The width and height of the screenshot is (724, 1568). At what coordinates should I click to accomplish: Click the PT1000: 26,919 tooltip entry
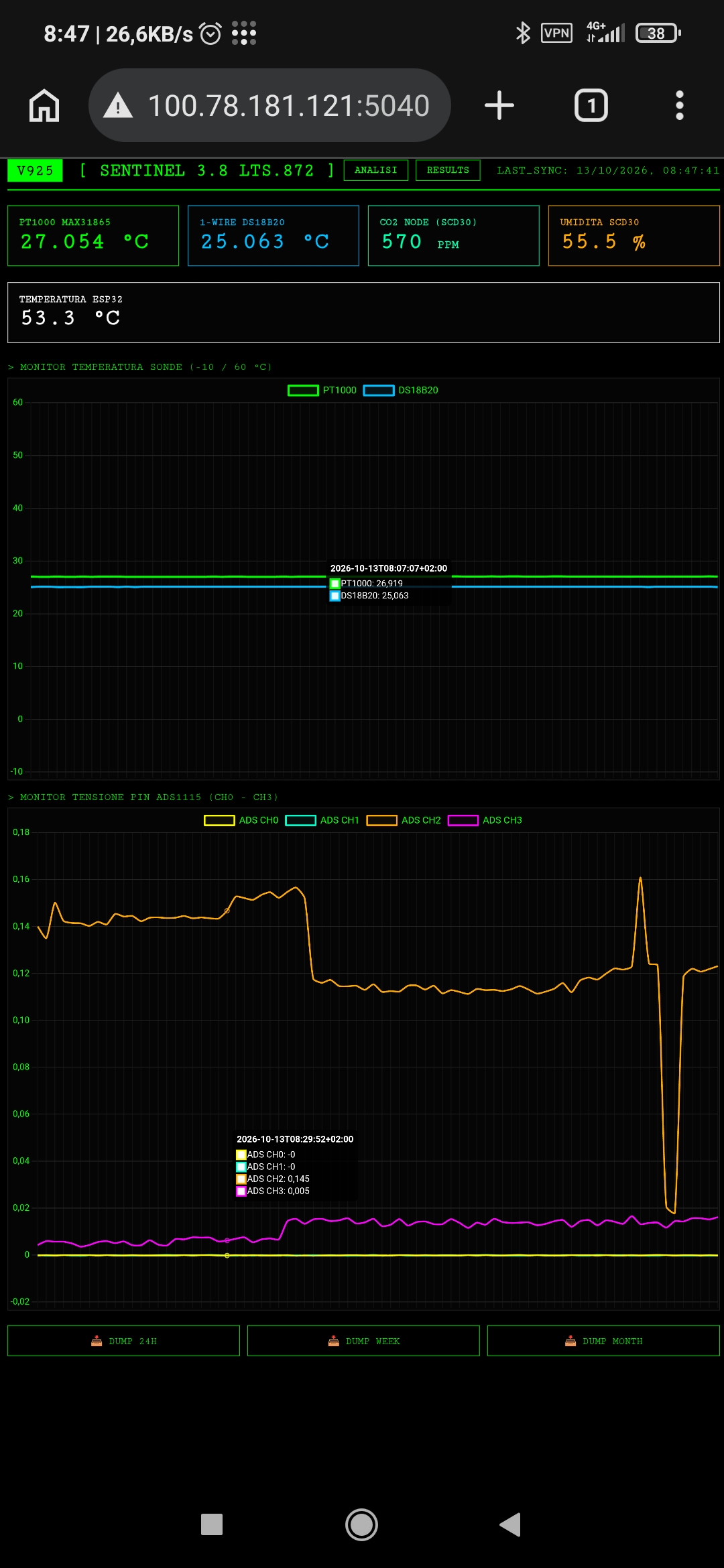[367, 584]
